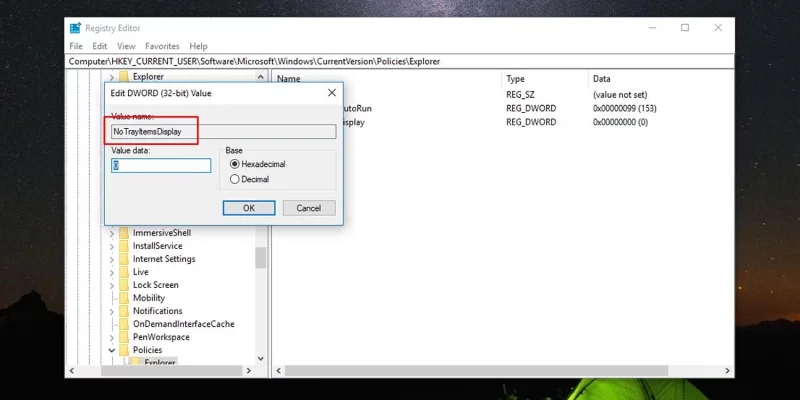Open the Favorites menu

click(x=162, y=46)
